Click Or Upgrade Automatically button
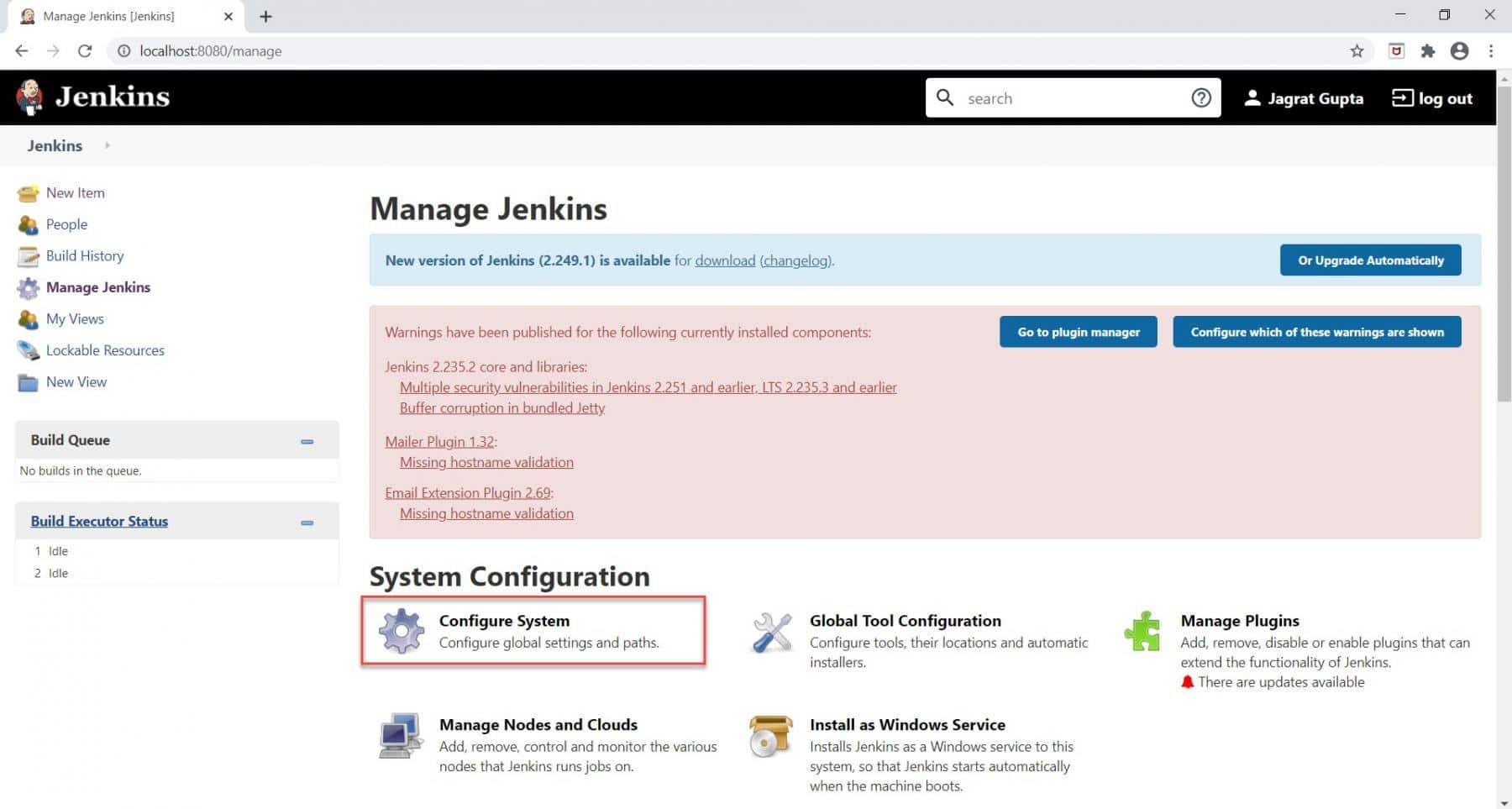 click(x=1371, y=260)
